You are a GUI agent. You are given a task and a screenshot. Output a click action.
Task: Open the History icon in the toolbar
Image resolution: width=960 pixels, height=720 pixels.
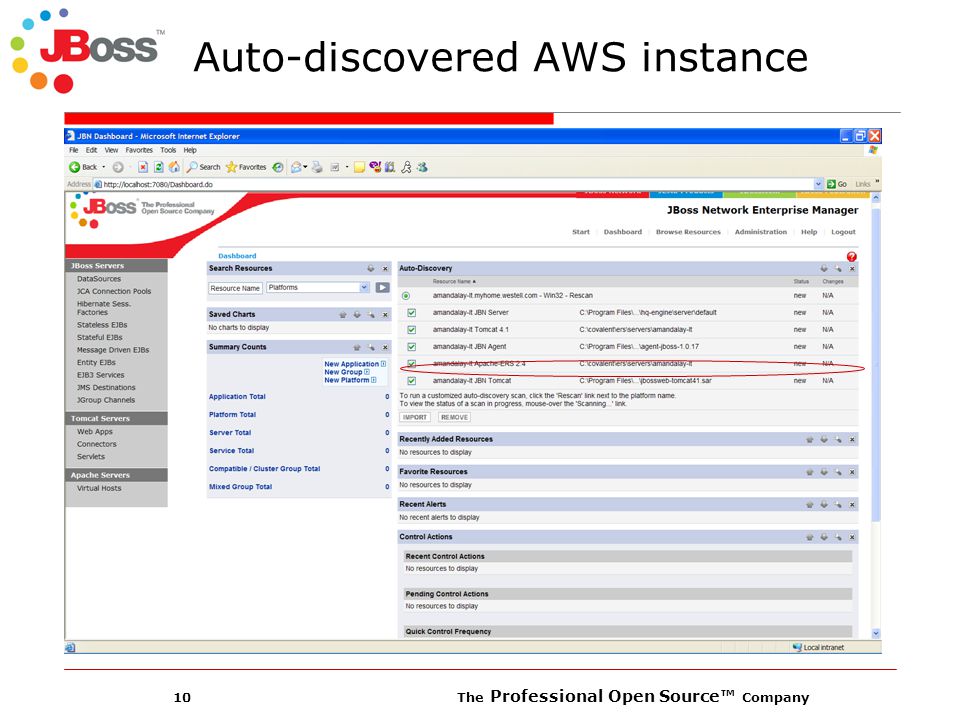pos(278,167)
